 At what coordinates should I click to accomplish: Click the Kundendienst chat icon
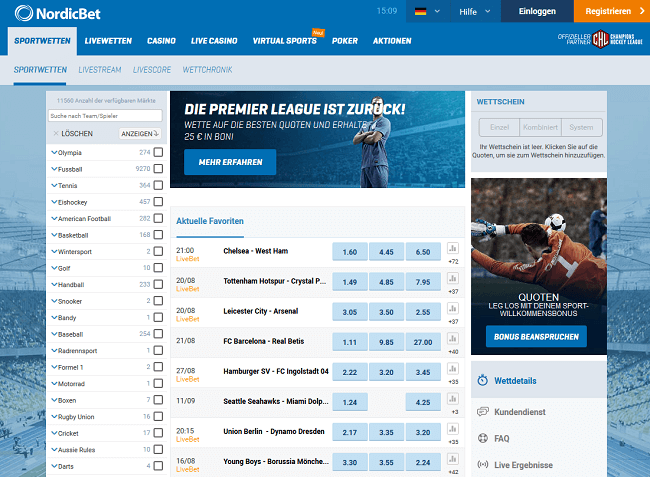pyautogui.click(x=483, y=412)
